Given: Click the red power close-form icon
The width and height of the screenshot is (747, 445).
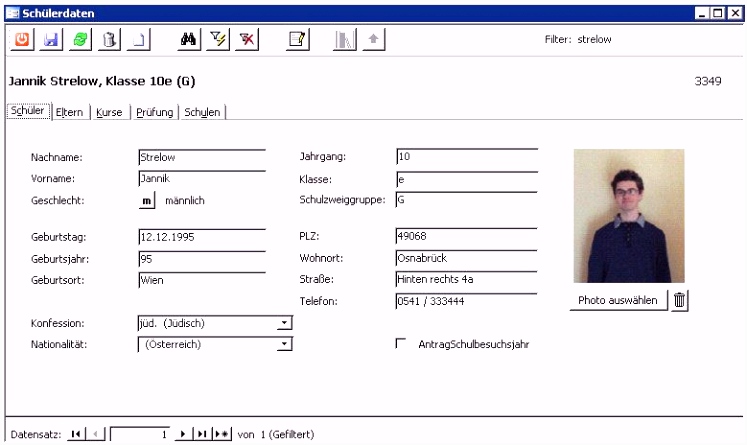Looking at the screenshot, I should 22,39.
